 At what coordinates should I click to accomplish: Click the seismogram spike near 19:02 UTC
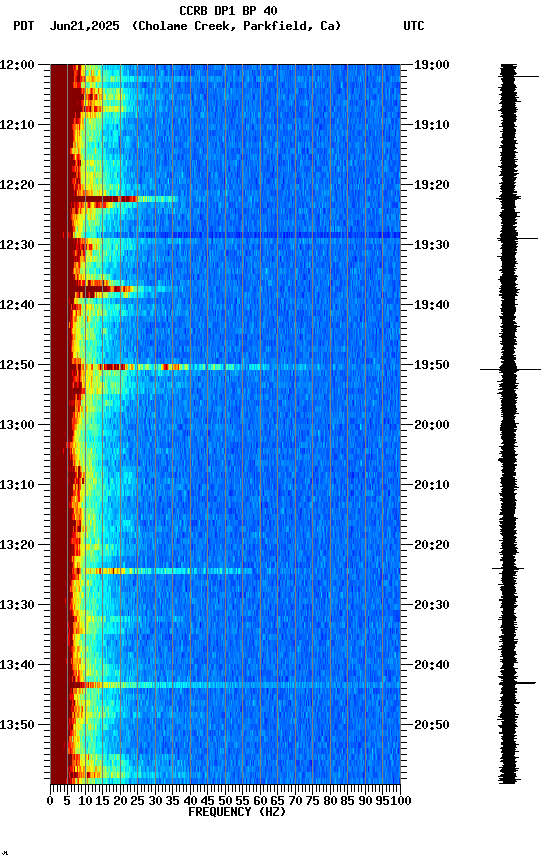point(520,77)
